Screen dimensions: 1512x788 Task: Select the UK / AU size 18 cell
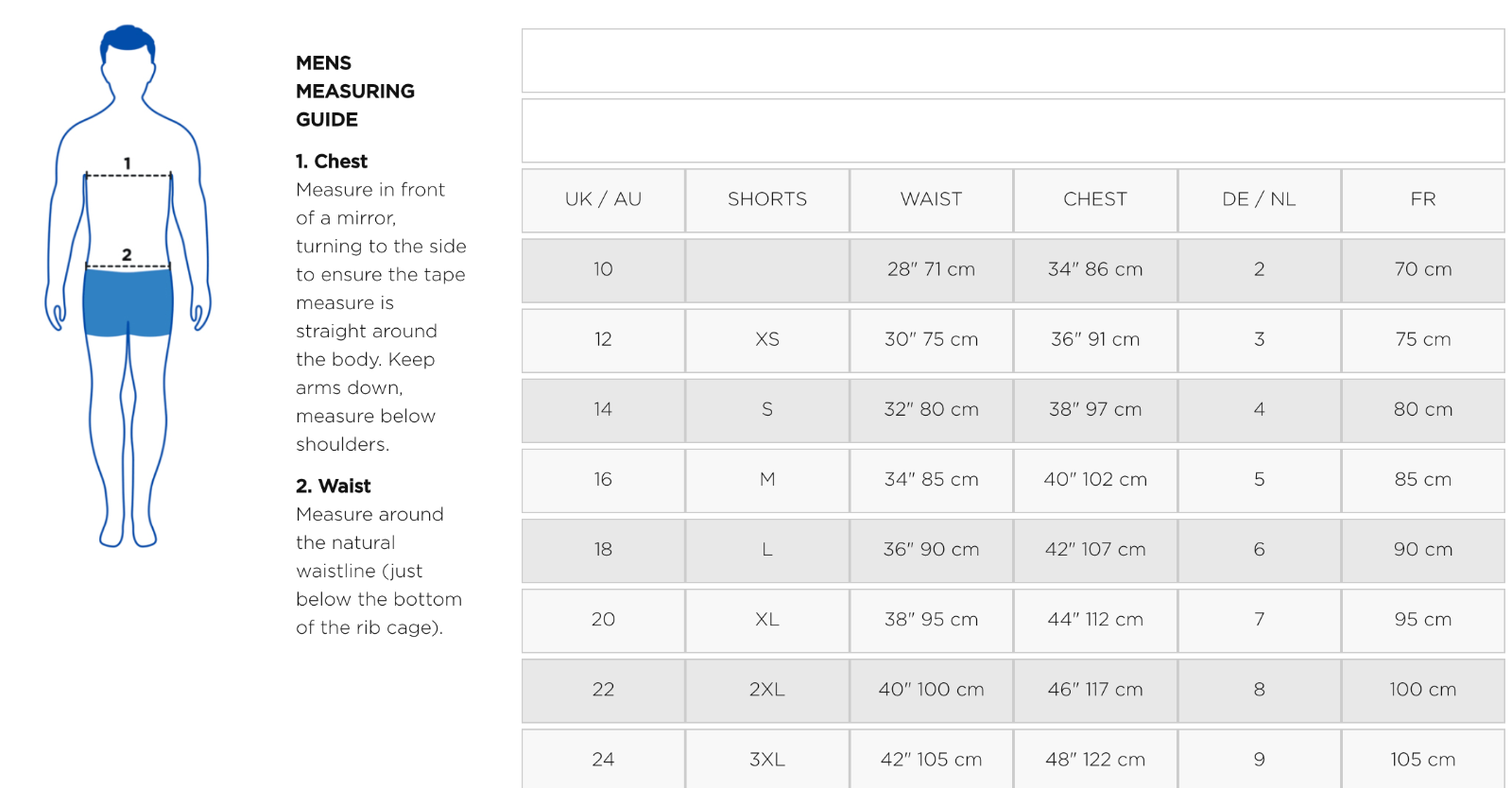[x=603, y=550]
